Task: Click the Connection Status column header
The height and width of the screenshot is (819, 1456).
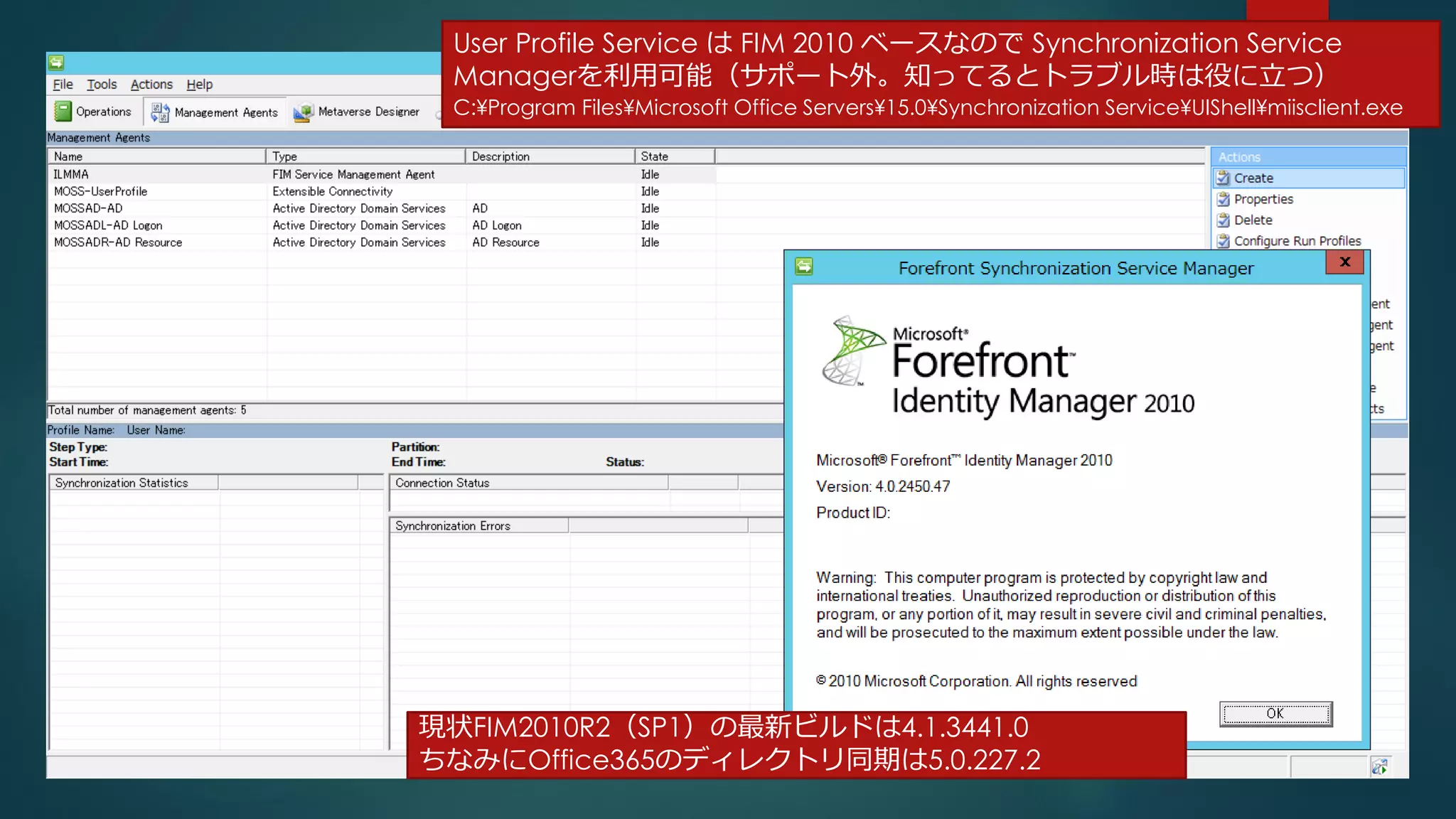Action: [x=529, y=483]
